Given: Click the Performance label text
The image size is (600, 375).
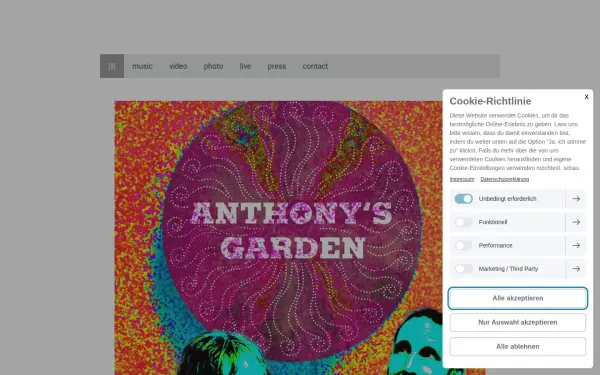Looking at the screenshot, I should coord(496,245).
